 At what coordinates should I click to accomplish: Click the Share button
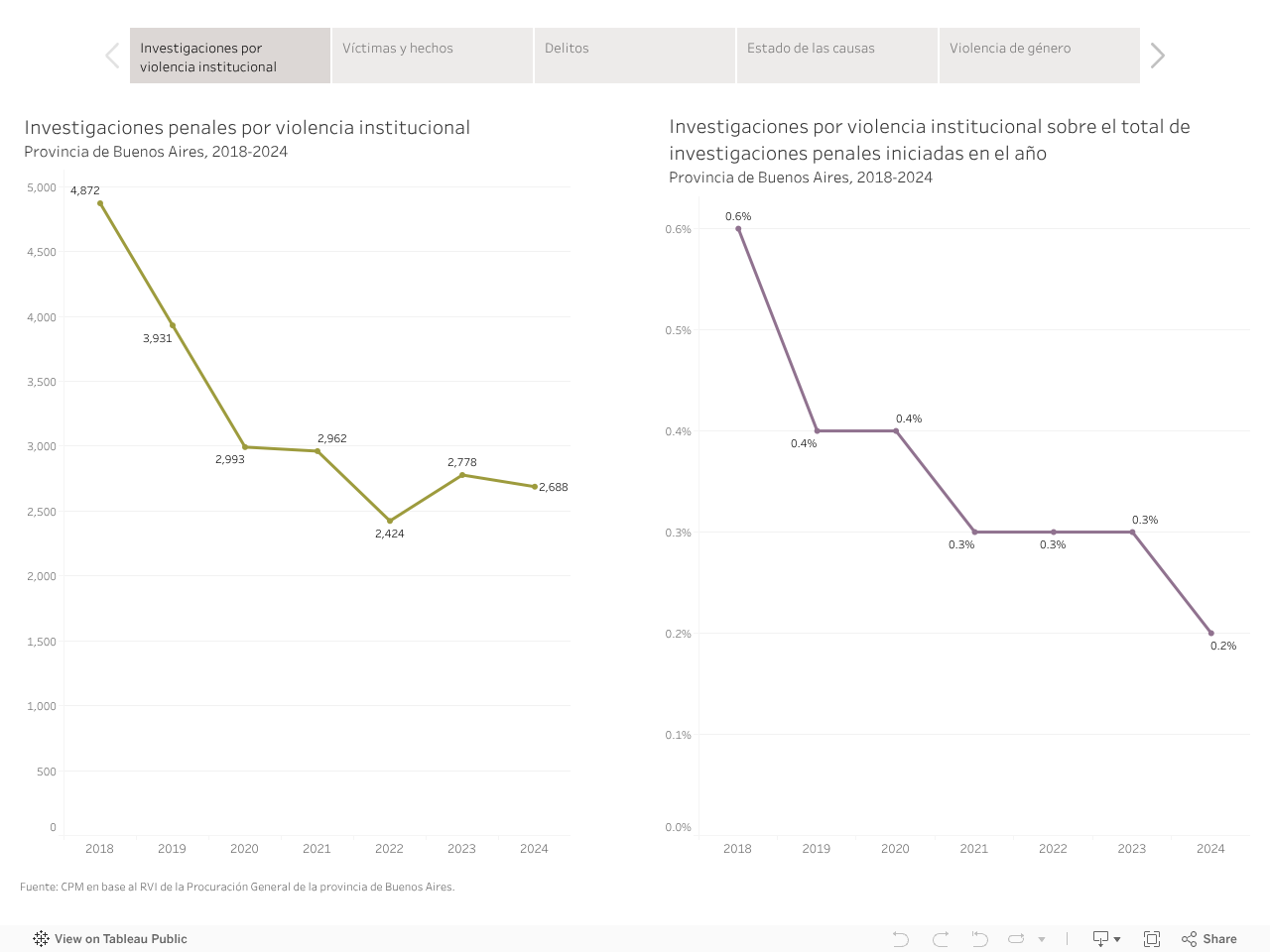1209,939
